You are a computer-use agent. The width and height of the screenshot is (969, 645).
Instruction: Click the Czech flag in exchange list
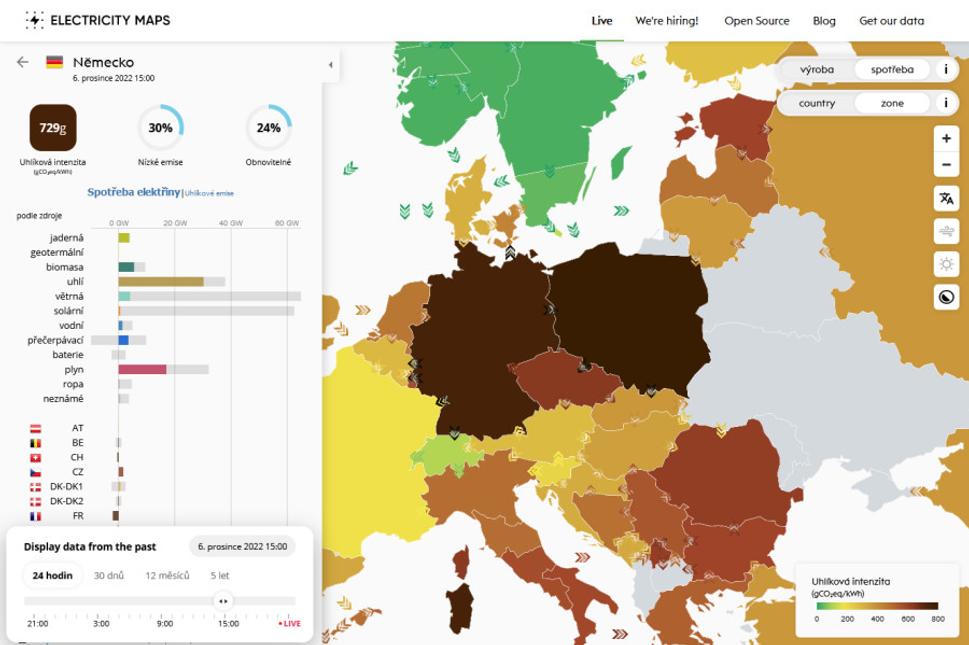point(36,472)
